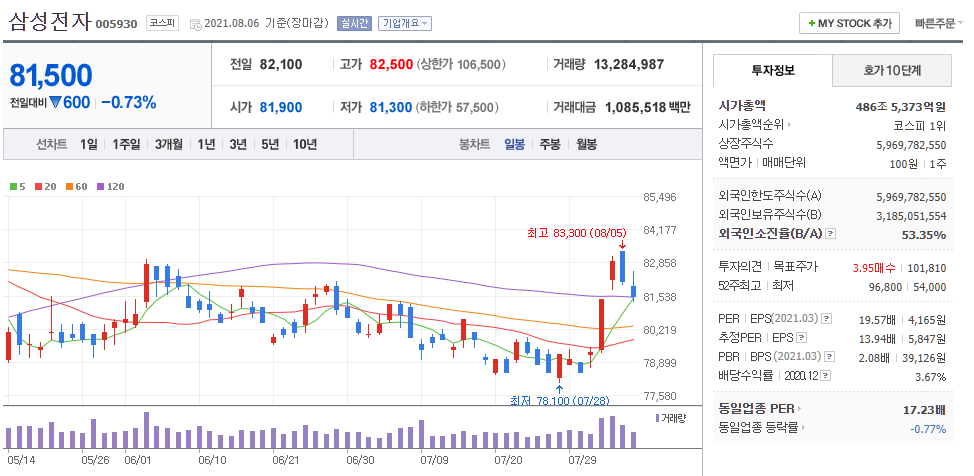Add stock via MY STOCK 추가 button
The height and width of the screenshot is (476, 974).
849,24
